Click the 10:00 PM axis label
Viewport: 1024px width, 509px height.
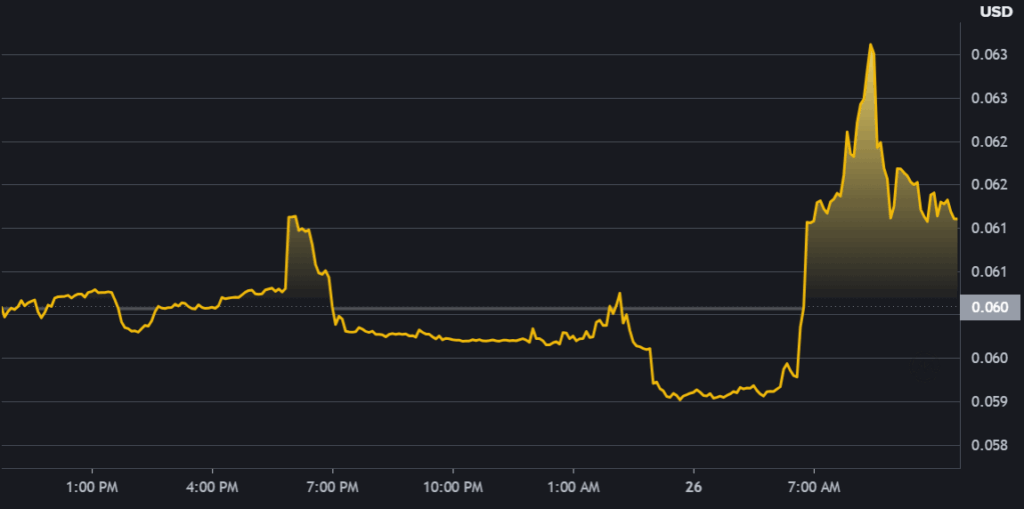pyautogui.click(x=453, y=487)
